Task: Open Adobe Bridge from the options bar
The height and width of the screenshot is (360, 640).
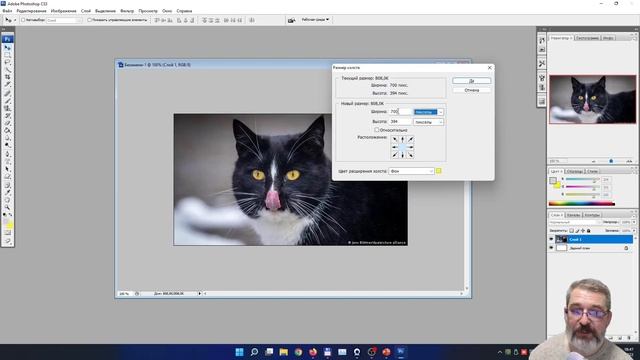Action: [x=291, y=20]
